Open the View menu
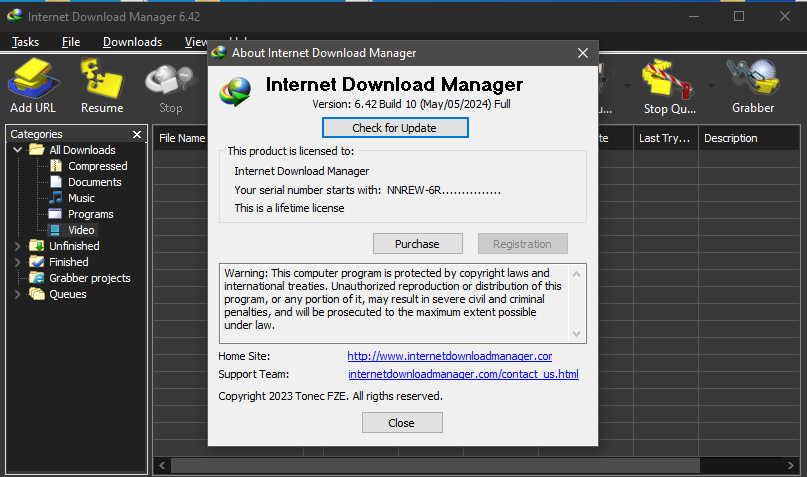The image size is (807, 477). pos(196,42)
